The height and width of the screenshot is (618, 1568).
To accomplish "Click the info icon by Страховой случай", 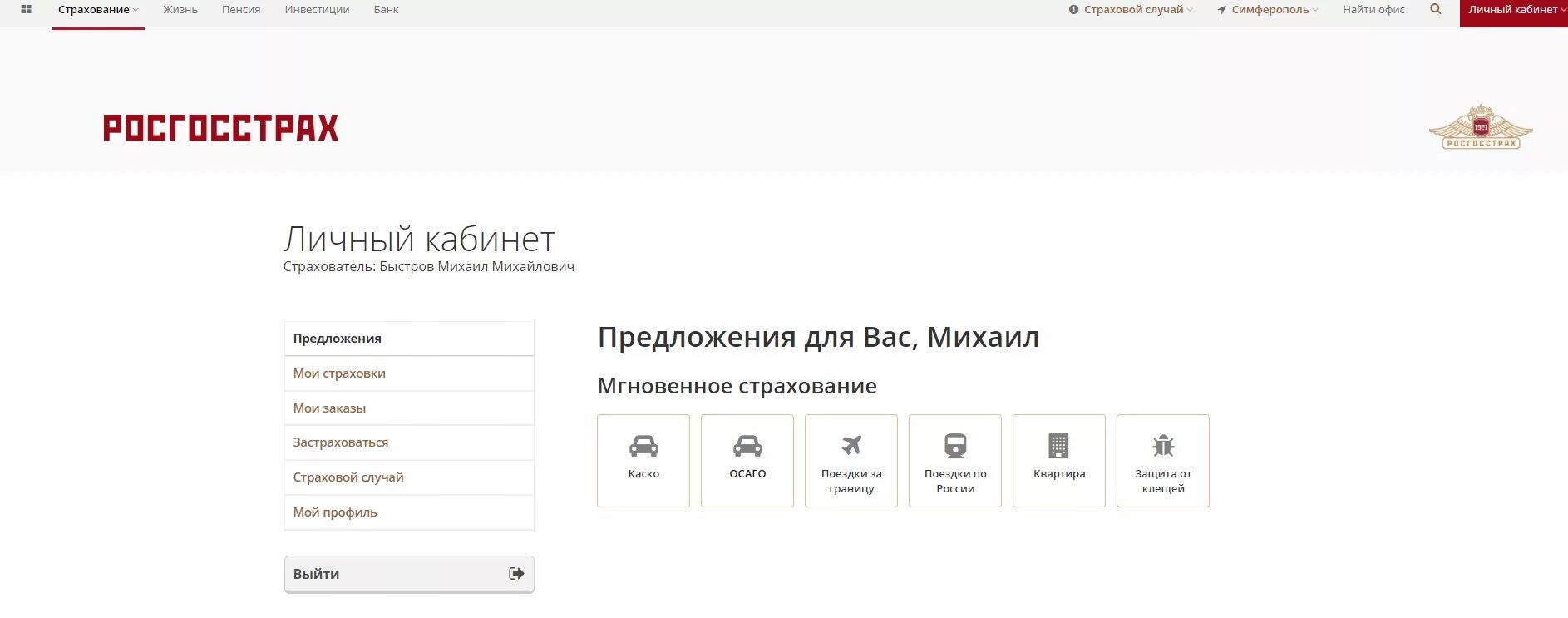I will (1073, 10).
